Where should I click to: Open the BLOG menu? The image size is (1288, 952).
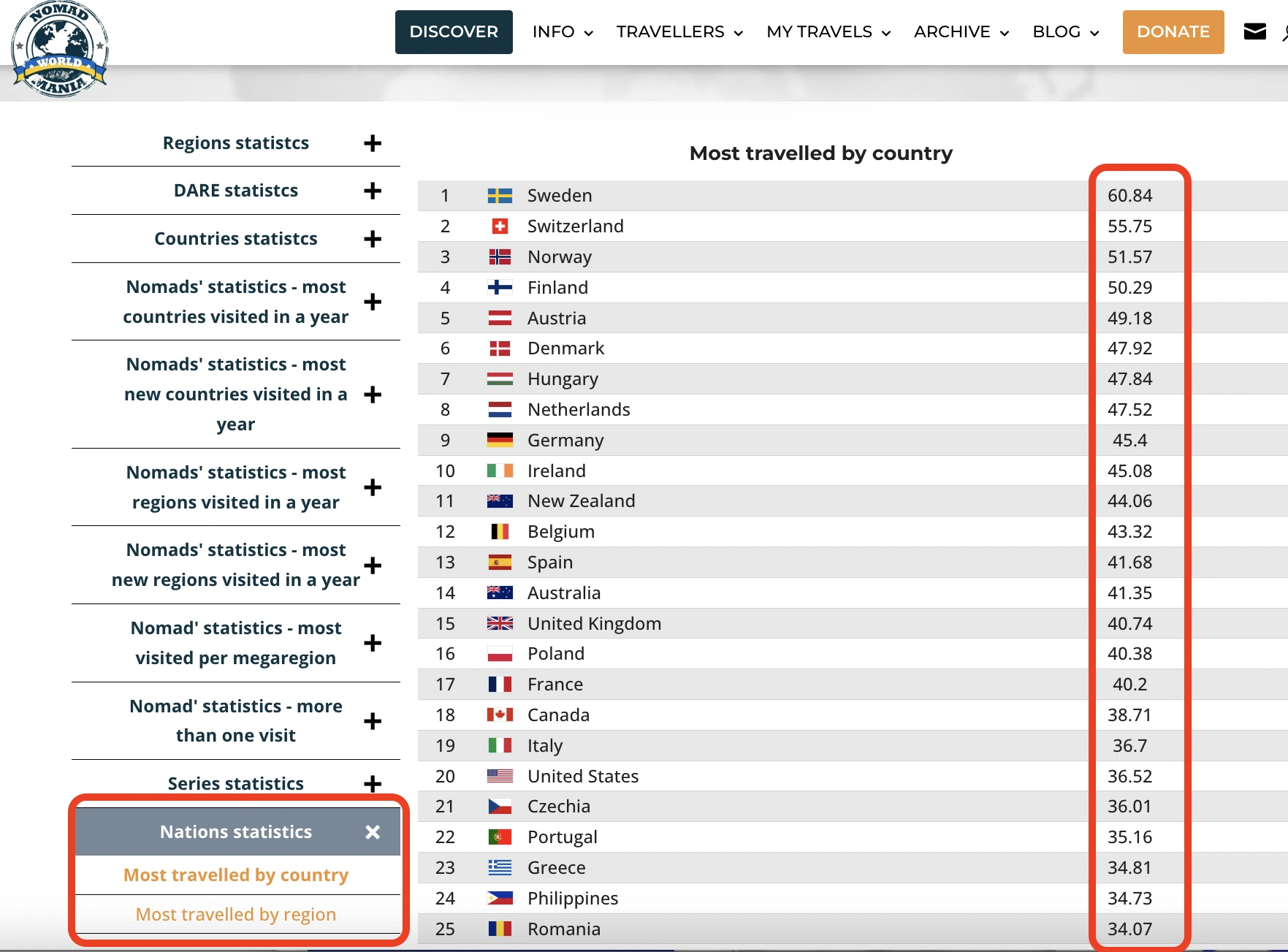[x=1065, y=32]
